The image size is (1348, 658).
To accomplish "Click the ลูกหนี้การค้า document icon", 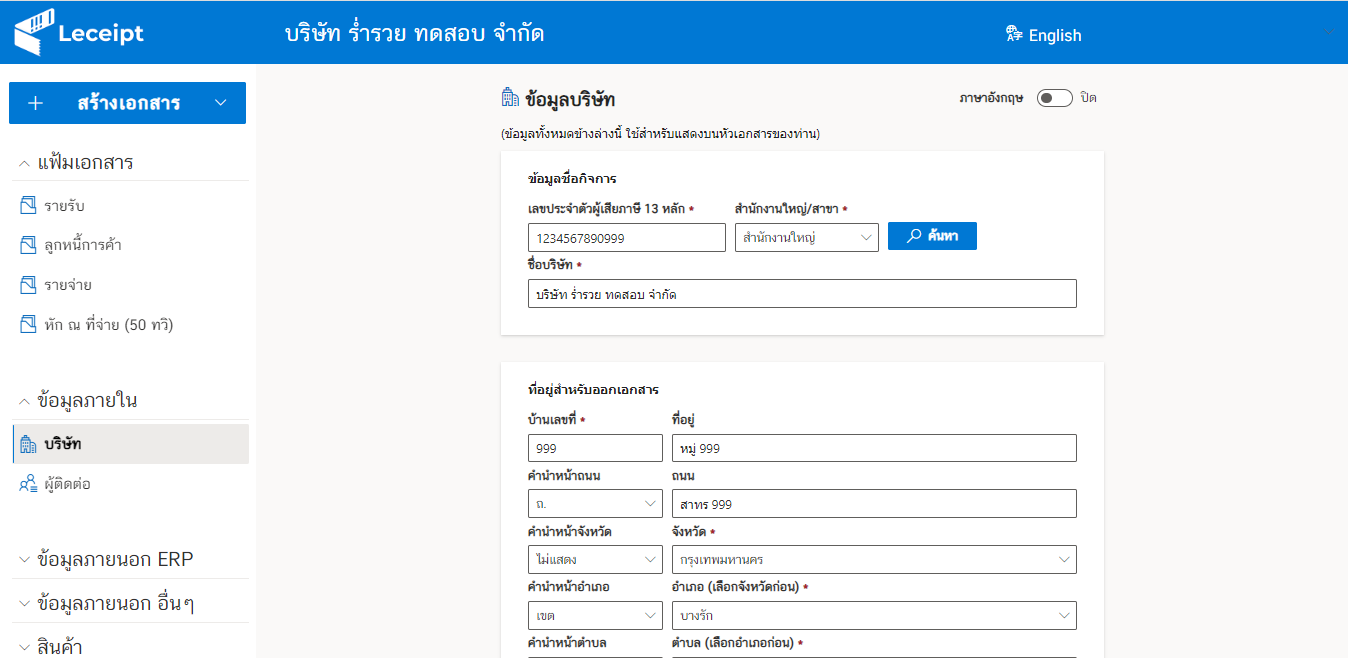I will (28, 245).
